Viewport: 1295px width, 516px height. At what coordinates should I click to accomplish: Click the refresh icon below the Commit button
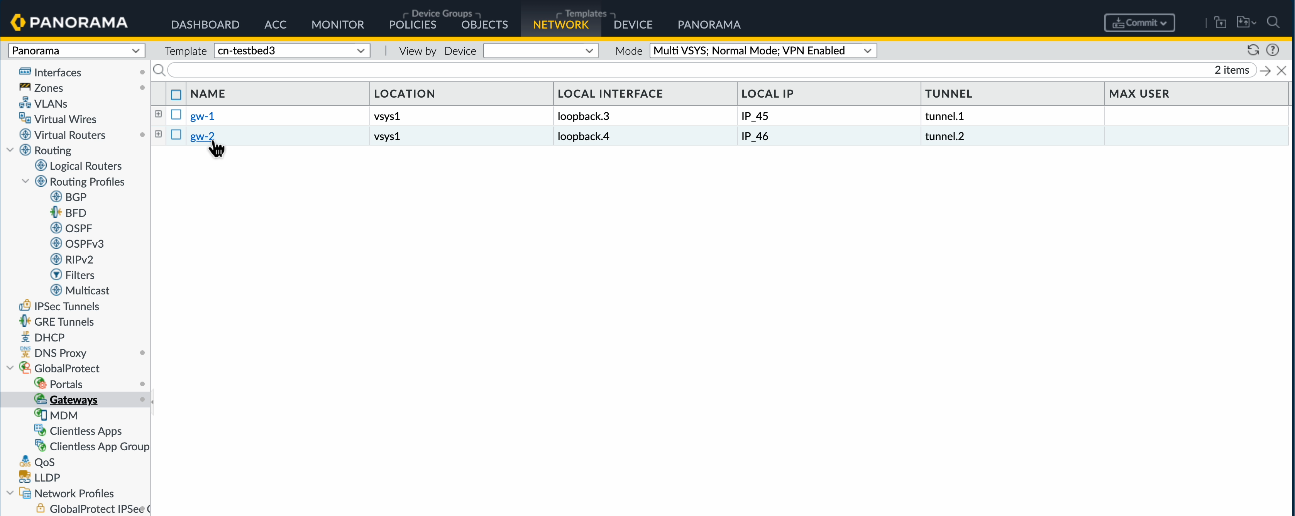(1253, 50)
